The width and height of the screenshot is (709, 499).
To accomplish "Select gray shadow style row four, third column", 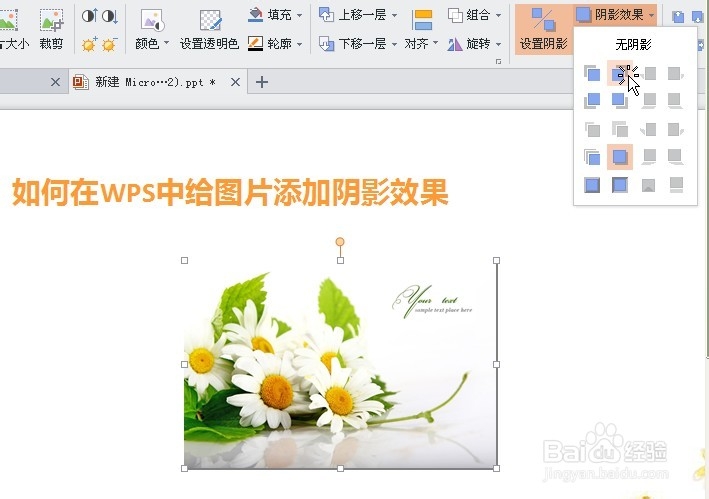I will [649, 157].
